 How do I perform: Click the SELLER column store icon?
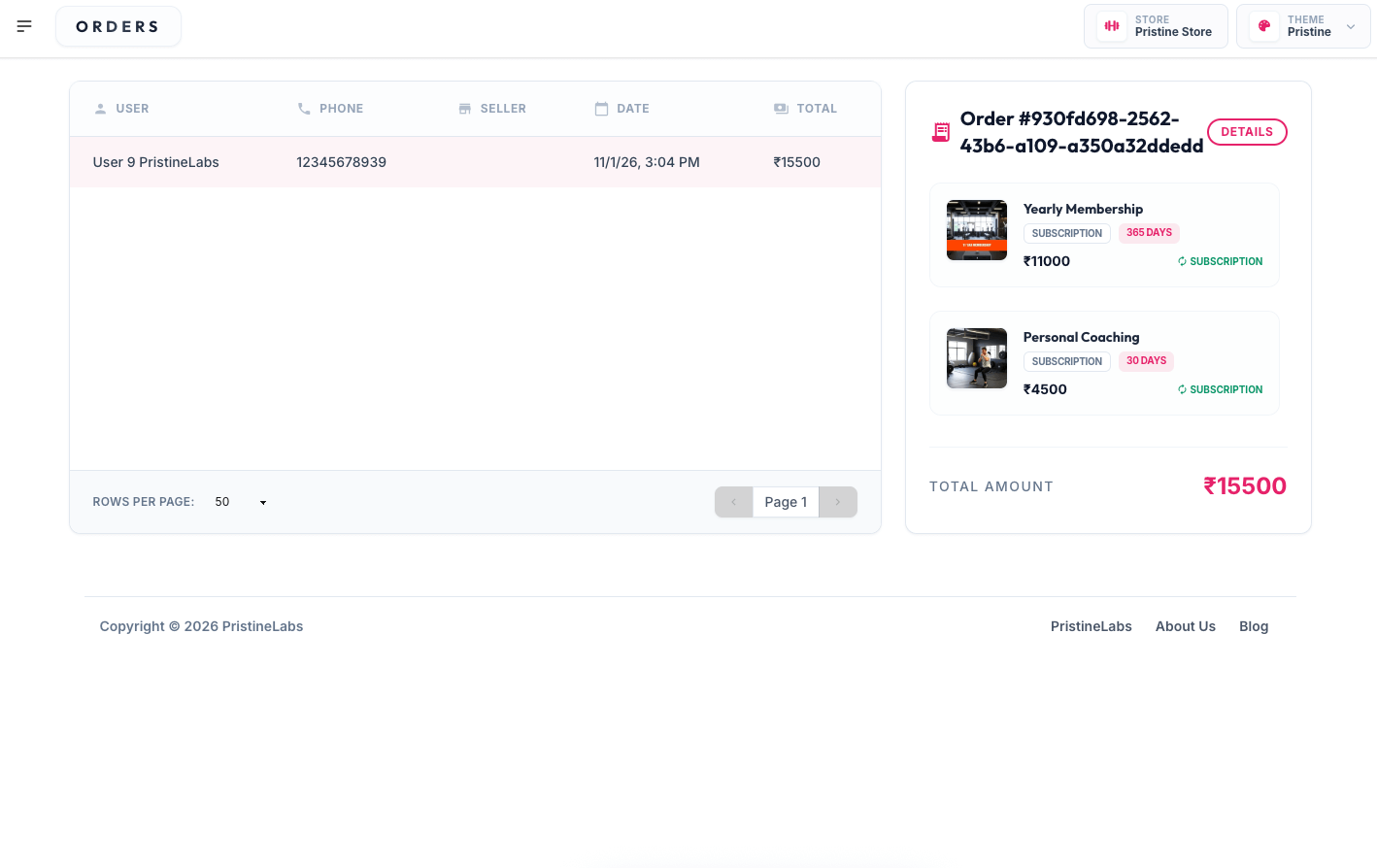coord(465,108)
